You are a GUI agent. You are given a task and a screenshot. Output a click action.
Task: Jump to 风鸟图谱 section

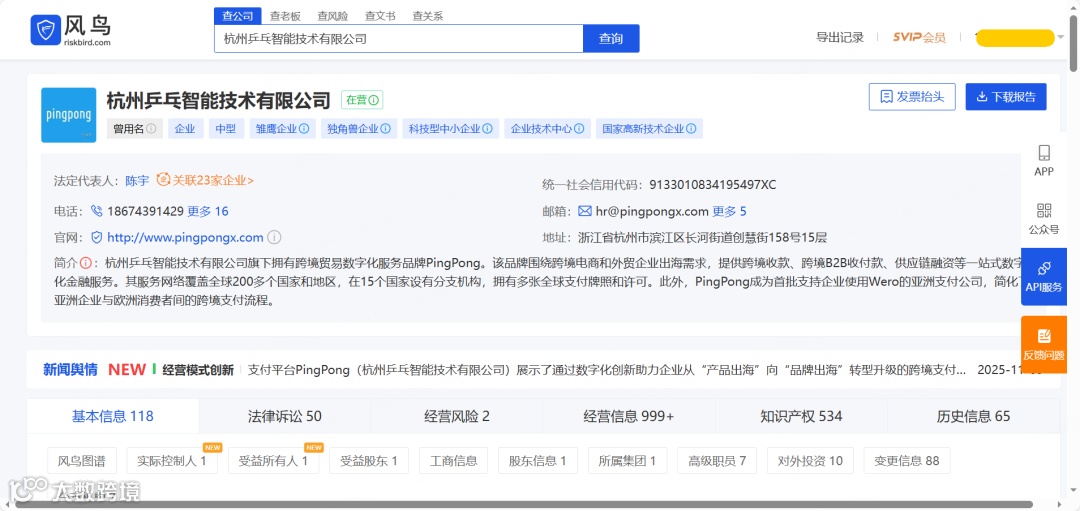(82, 461)
